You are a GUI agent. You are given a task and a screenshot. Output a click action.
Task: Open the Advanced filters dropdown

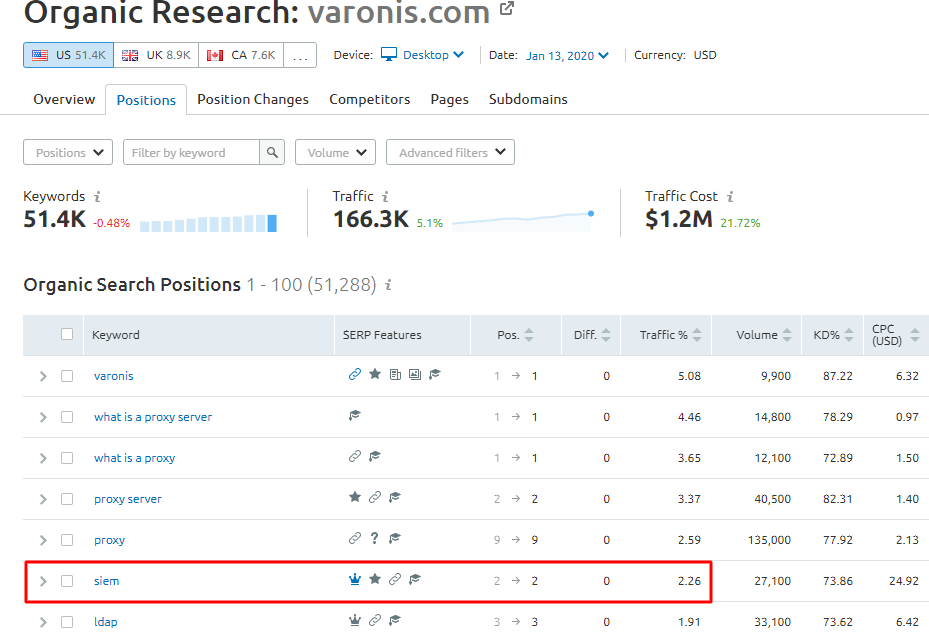pos(450,152)
